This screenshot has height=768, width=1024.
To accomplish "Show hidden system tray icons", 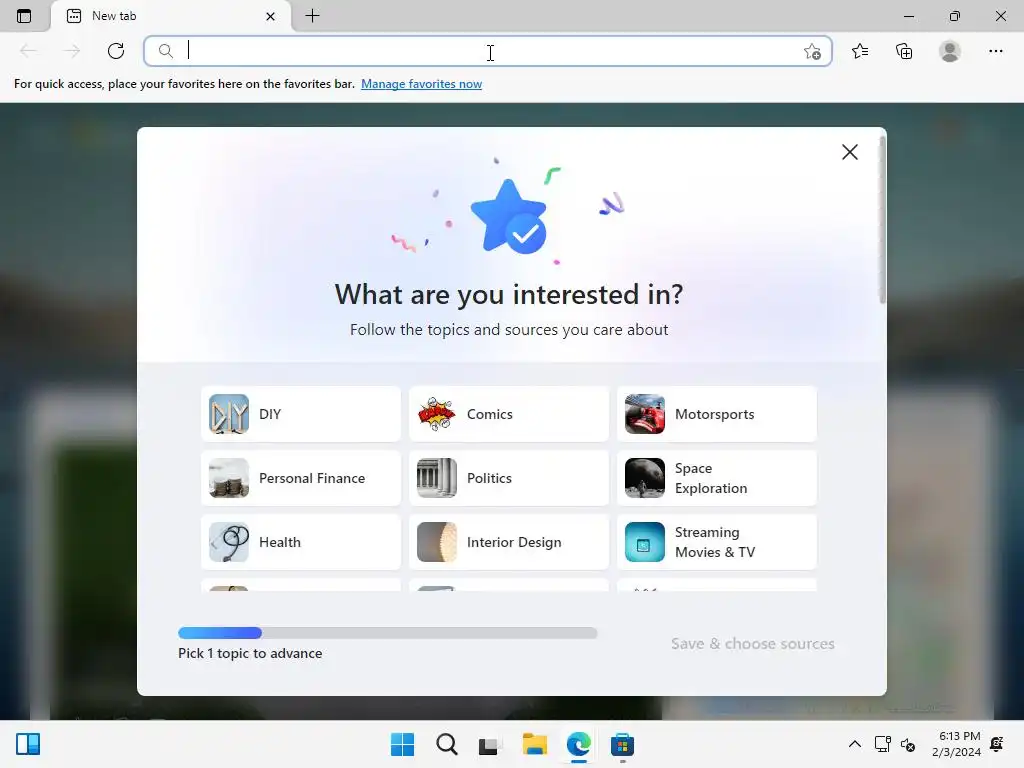I will (854, 744).
